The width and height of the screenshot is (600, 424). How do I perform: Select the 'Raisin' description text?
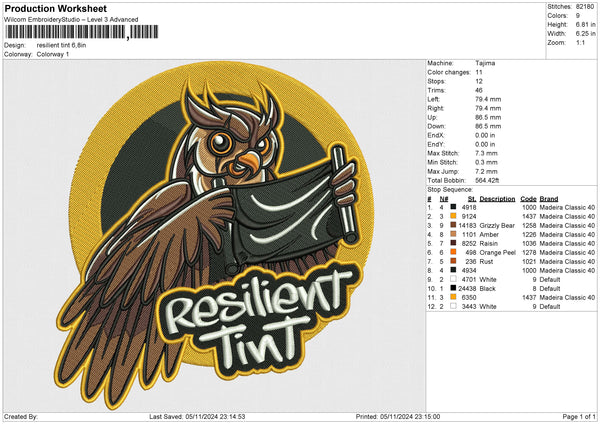coord(489,244)
